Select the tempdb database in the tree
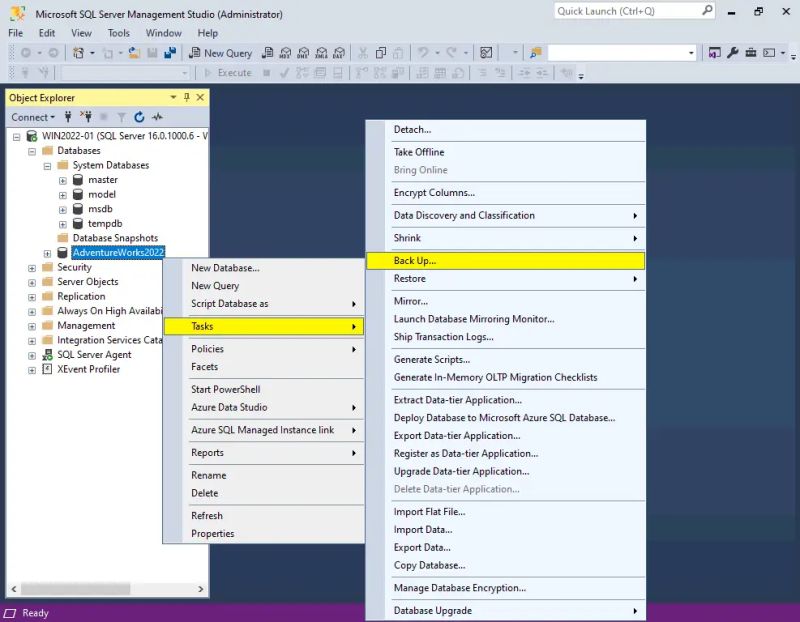The image size is (800, 622). [104, 223]
